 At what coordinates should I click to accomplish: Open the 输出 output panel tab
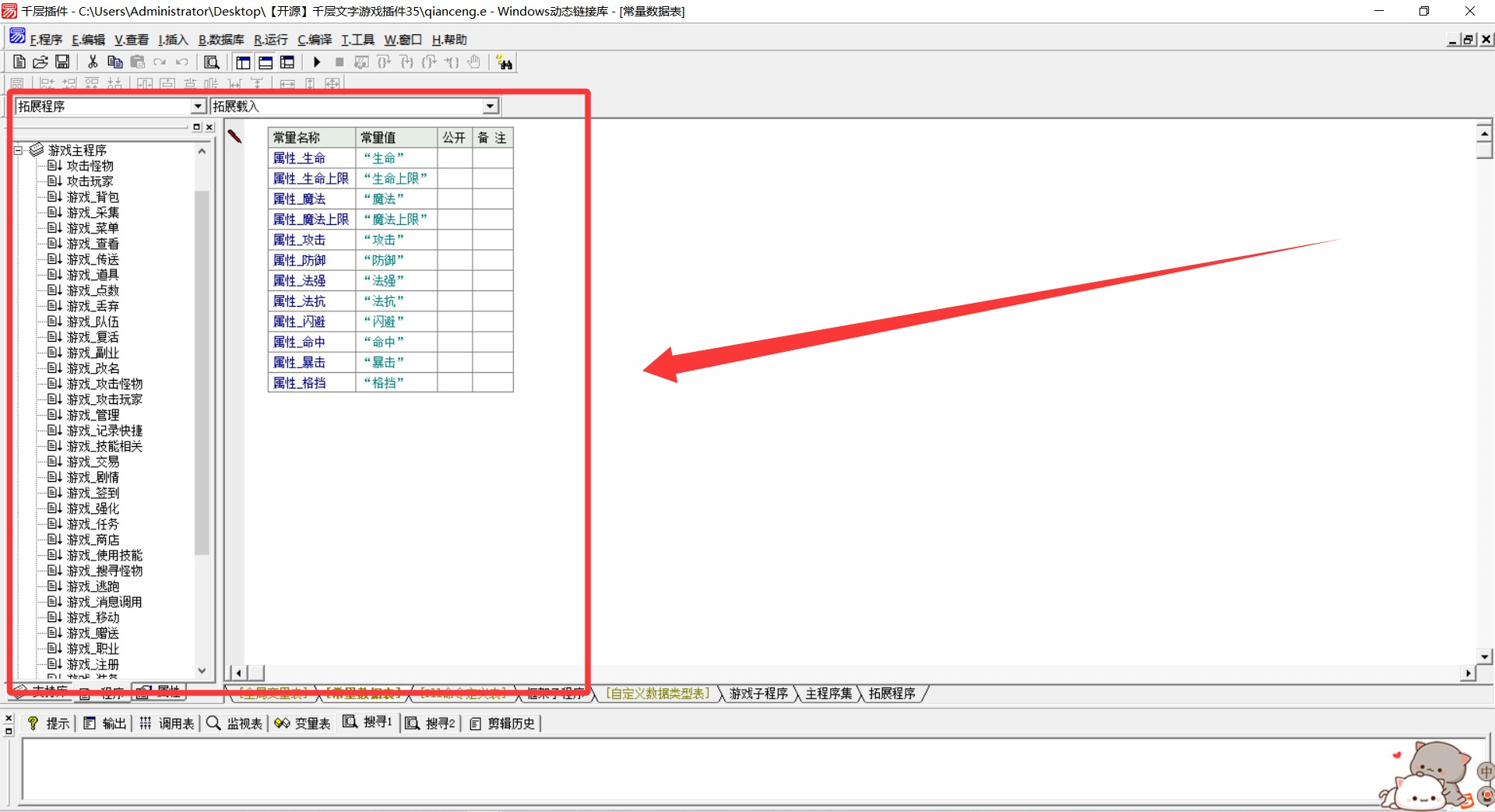[x=106, y=723]
